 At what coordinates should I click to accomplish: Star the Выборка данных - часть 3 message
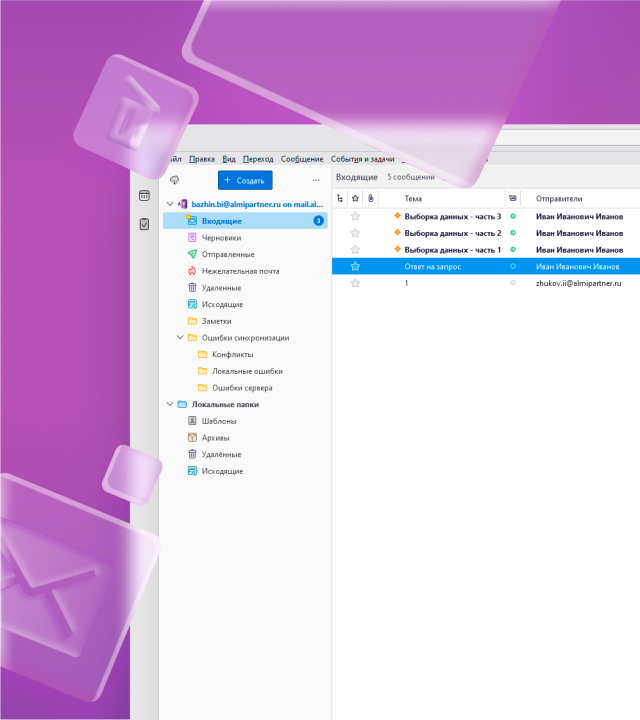tap(355, 216)
